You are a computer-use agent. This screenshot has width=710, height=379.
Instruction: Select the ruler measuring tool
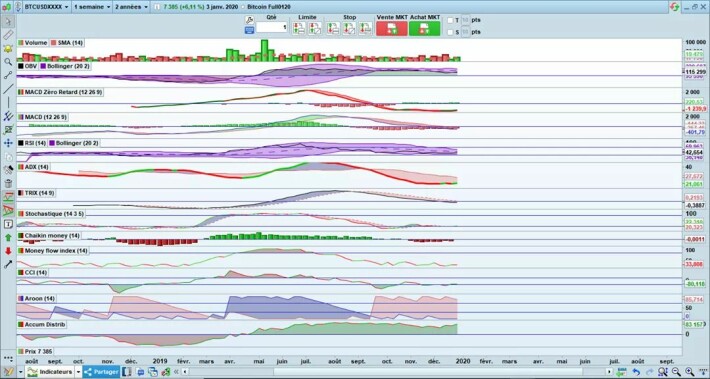coord(8,35)
